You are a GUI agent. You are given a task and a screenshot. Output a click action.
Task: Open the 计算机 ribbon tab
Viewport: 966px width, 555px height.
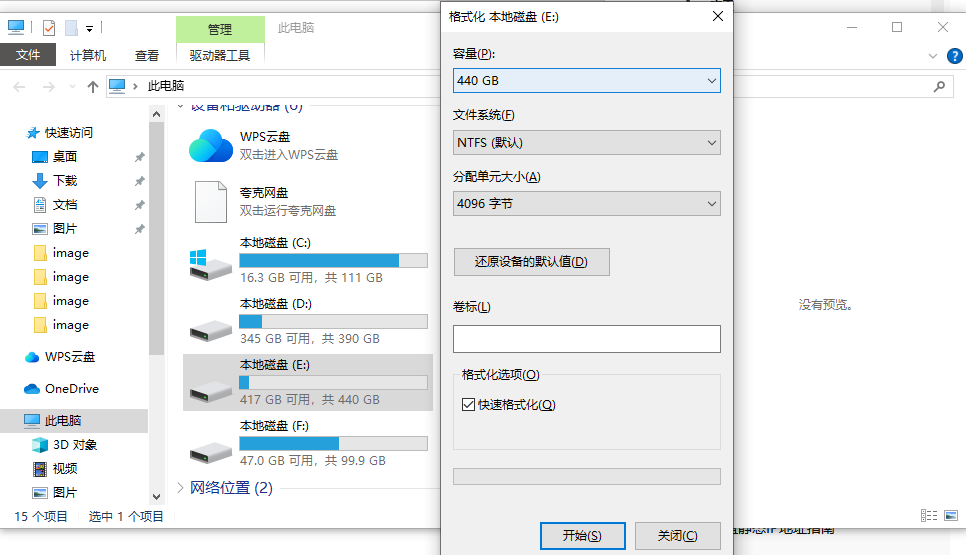click(x=87, y=55)
